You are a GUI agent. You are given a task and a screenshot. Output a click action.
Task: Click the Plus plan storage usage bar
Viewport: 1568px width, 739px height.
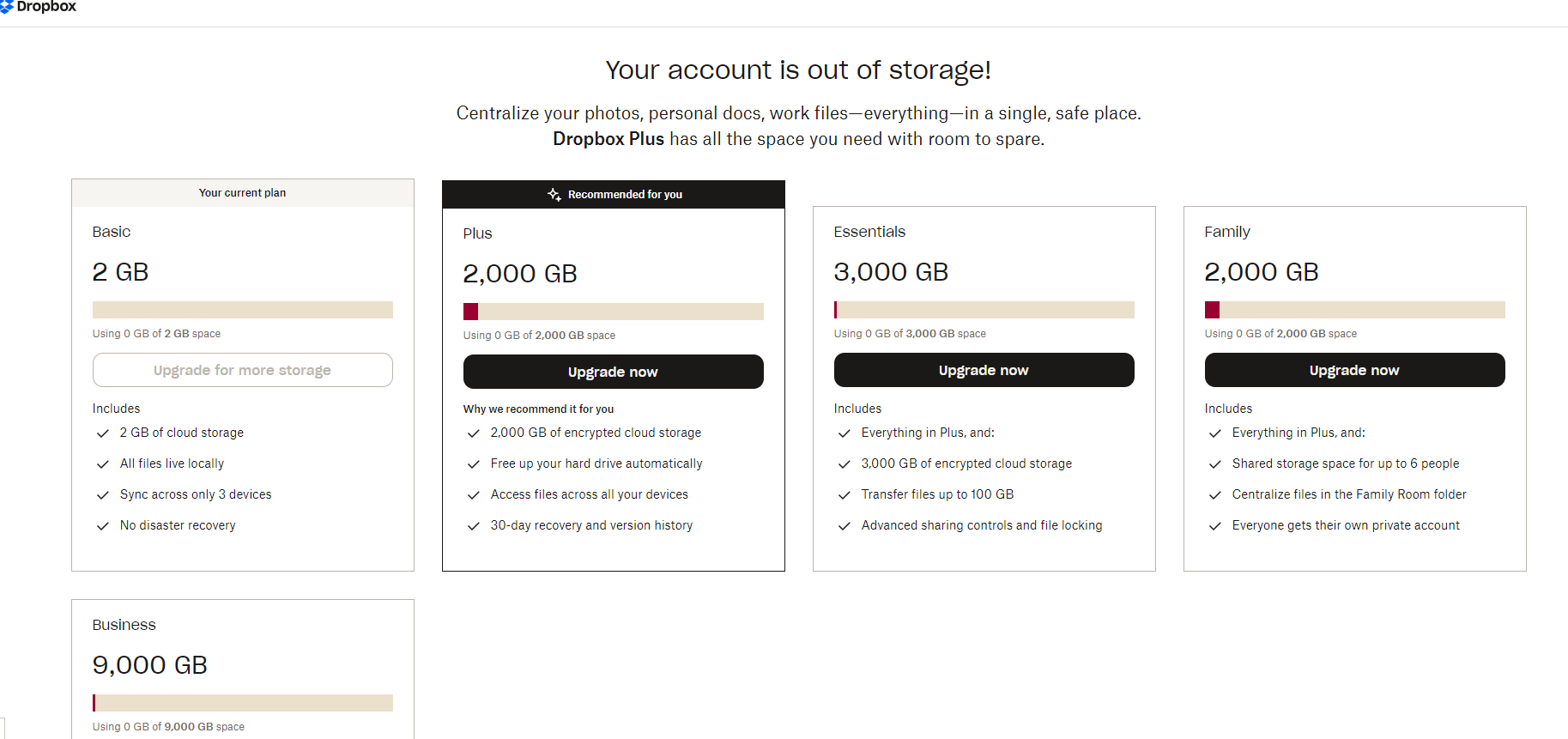coord(613,312)
